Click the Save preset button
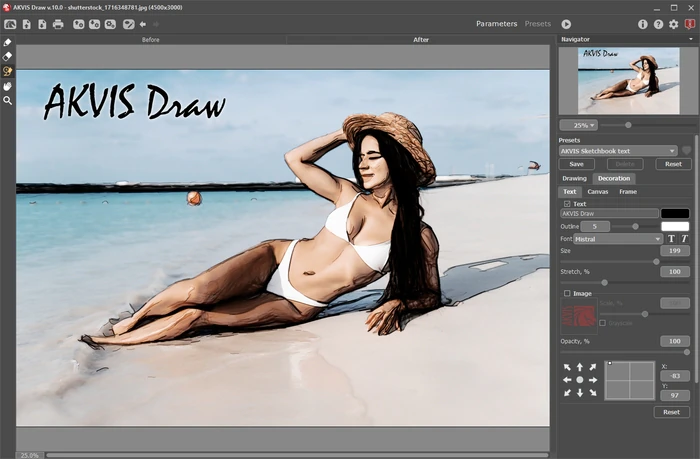700x459 pixels. point(576,164)
